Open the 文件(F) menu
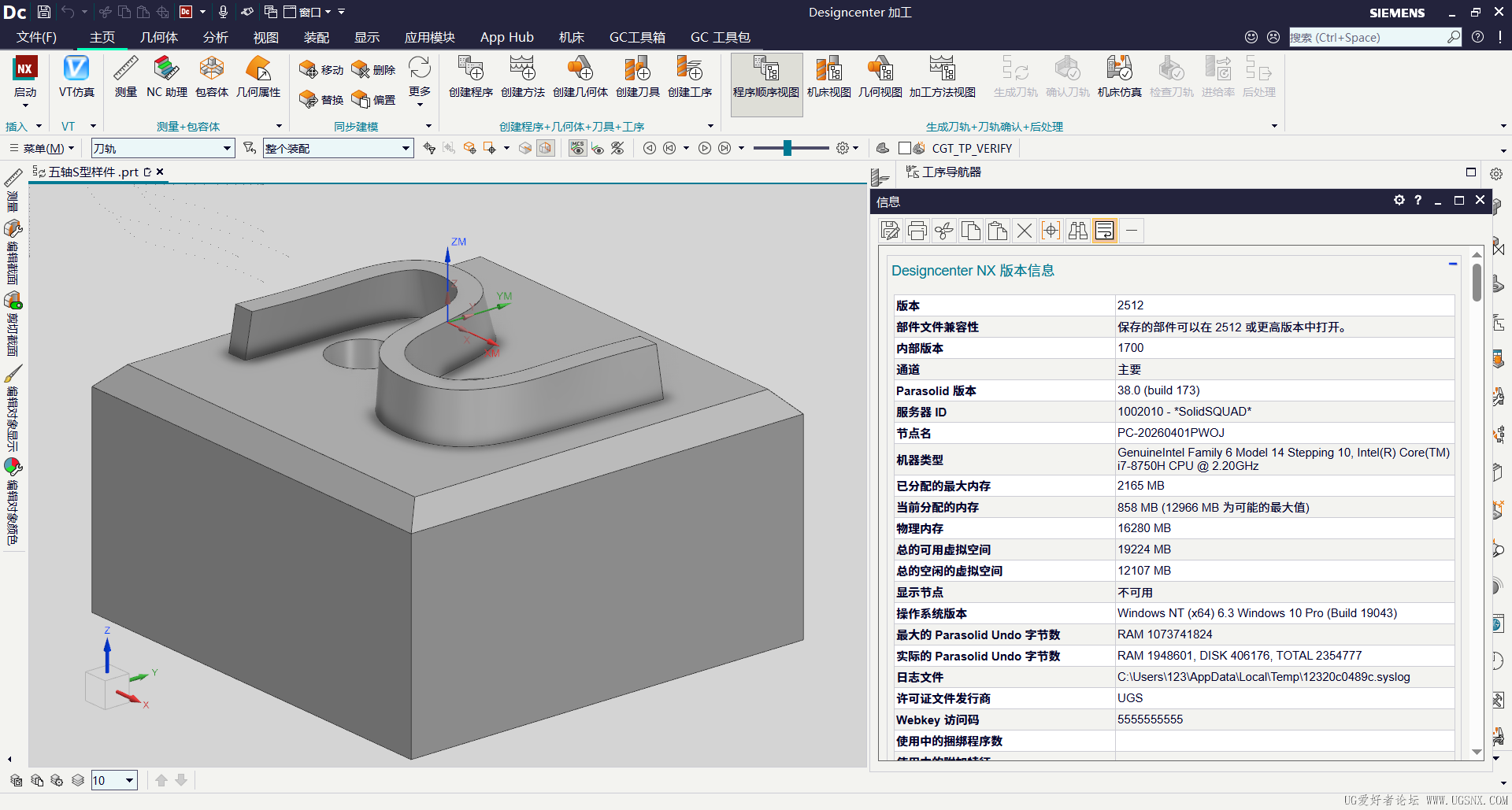 click(x=37, y=37)
